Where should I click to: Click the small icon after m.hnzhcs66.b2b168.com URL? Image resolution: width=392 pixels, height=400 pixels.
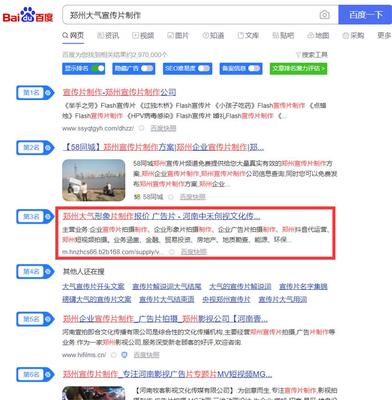pyautogui.click(x=172, y=252)
